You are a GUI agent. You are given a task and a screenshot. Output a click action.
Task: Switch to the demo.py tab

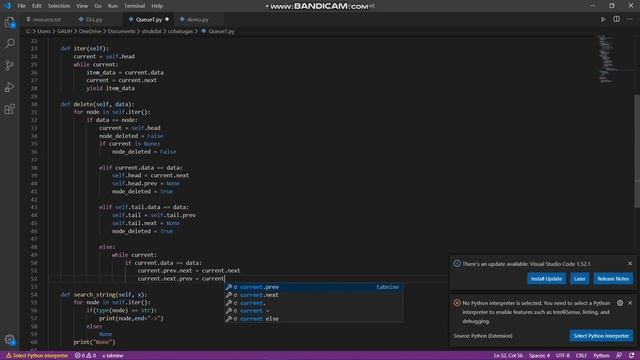[x=198, y=20]
